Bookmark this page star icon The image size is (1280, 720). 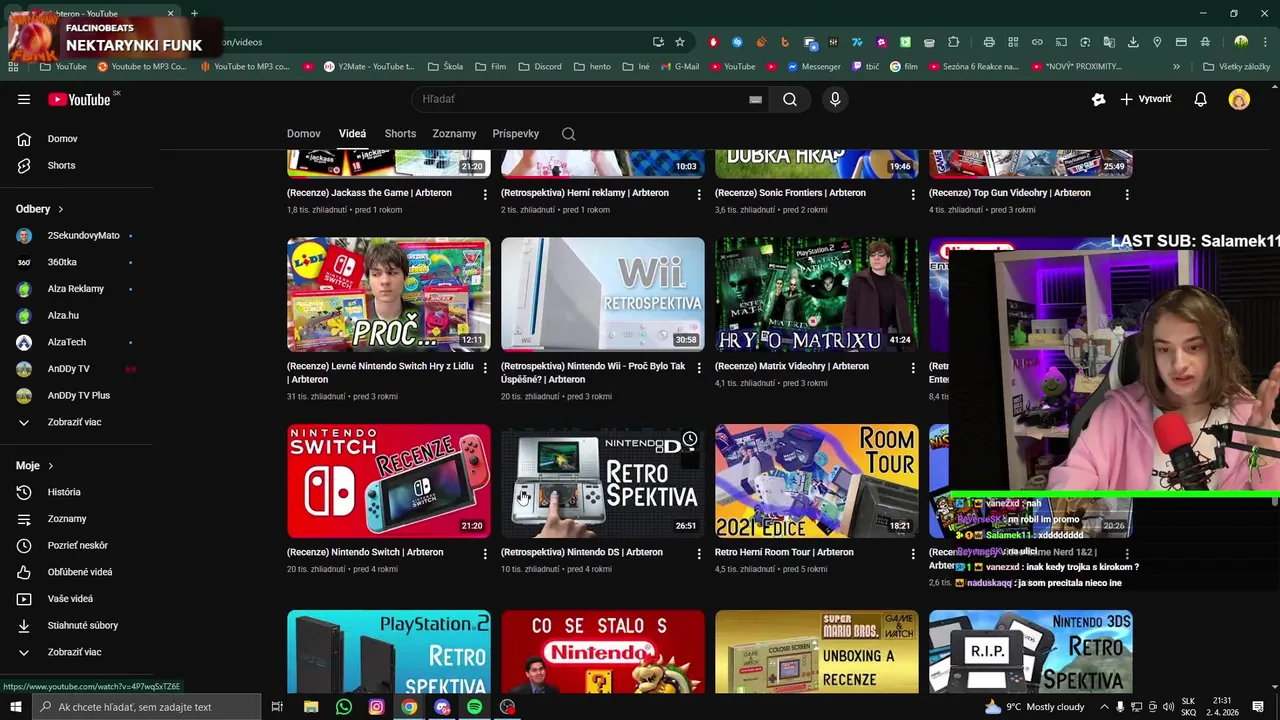pyautogui.click(x=680, y=42)
